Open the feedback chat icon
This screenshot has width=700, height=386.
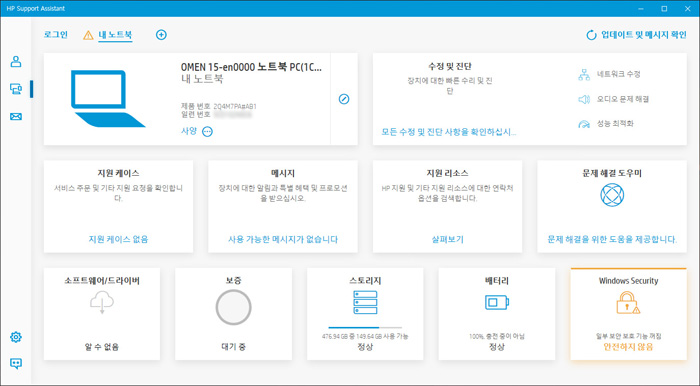coord(16,363)
